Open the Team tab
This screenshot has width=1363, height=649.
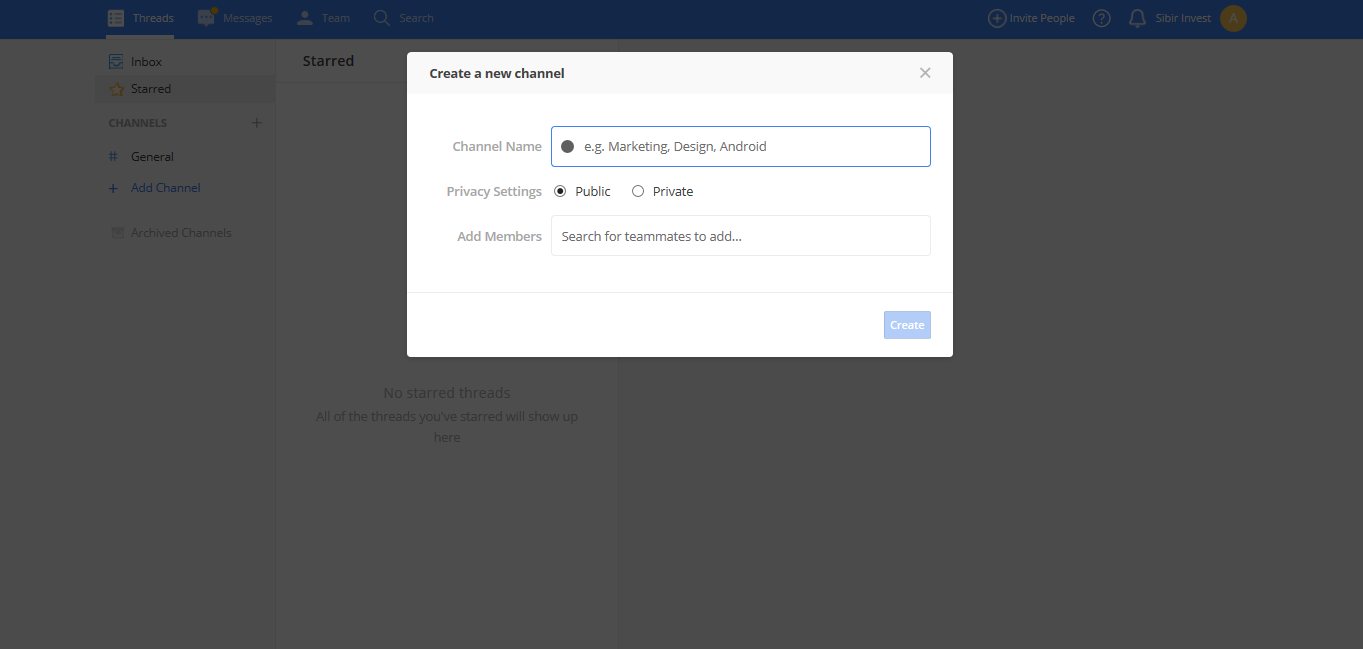click(323, 18)
